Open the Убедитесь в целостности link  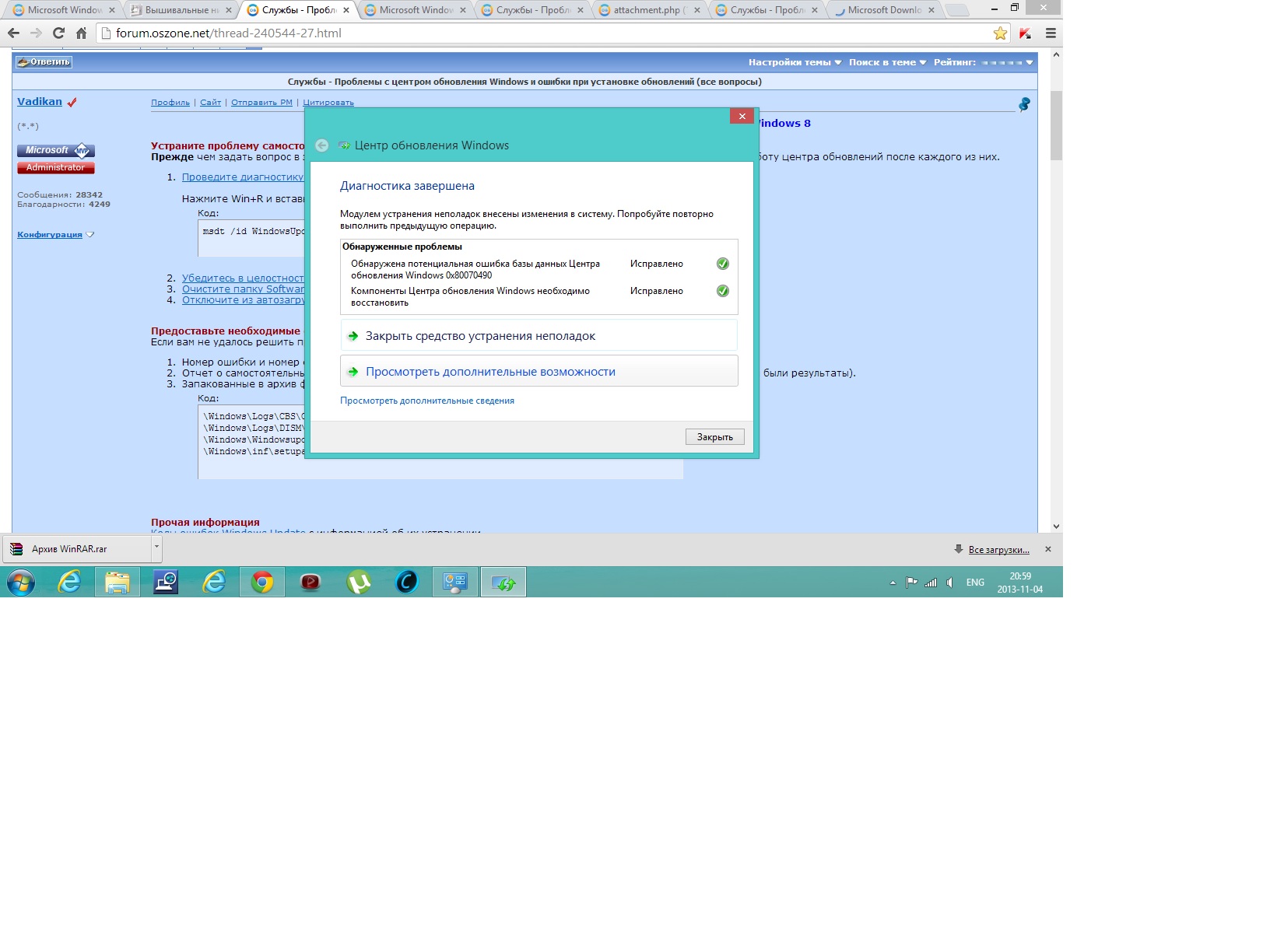243,278
